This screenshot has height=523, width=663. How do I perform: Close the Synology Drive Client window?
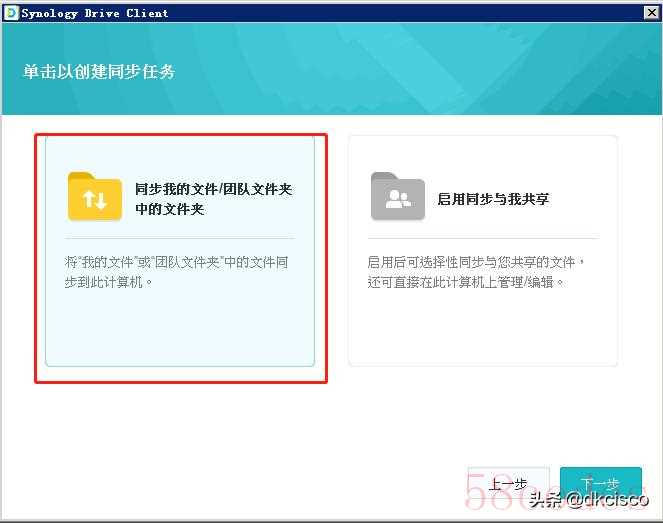652,13
